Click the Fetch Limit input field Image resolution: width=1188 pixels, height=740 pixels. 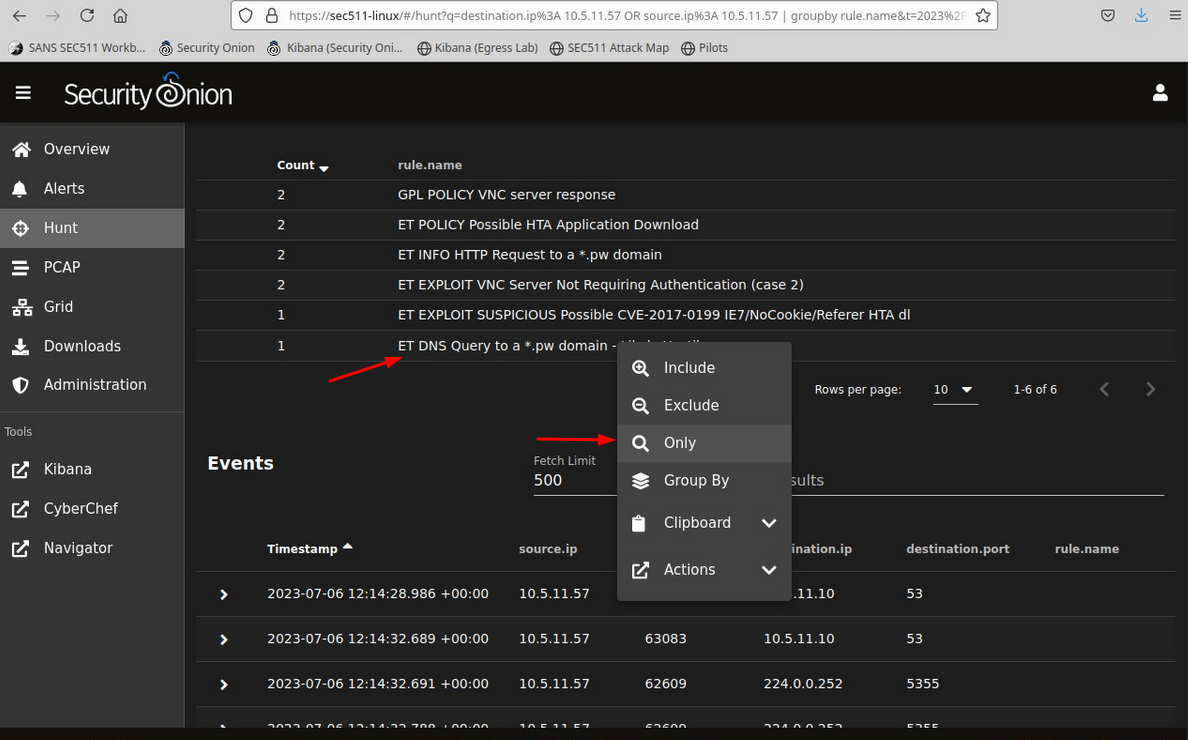click(572, 480)
